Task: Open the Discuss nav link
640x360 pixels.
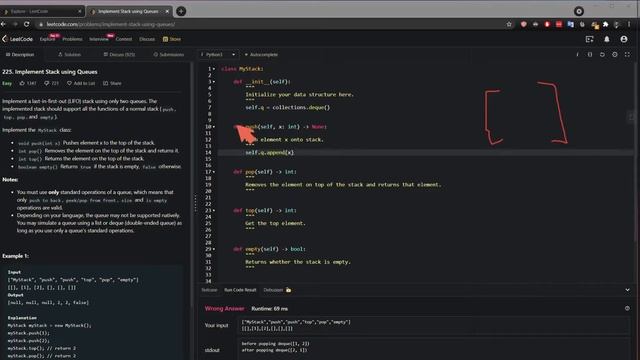Action: [x=147, y=39]
